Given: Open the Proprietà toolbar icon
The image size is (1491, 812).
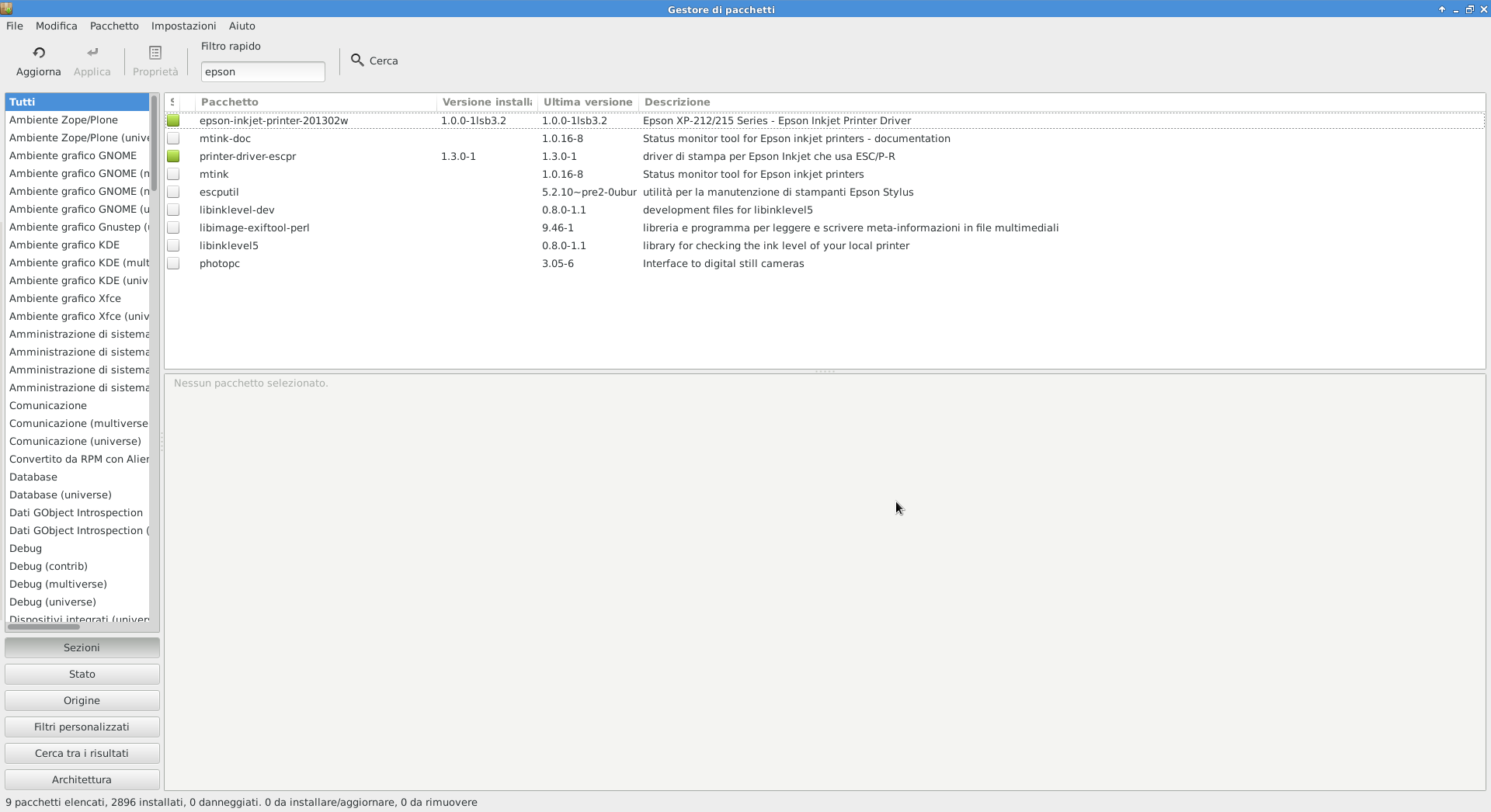Looking at the screenshot, I should (x=155, y=53).
